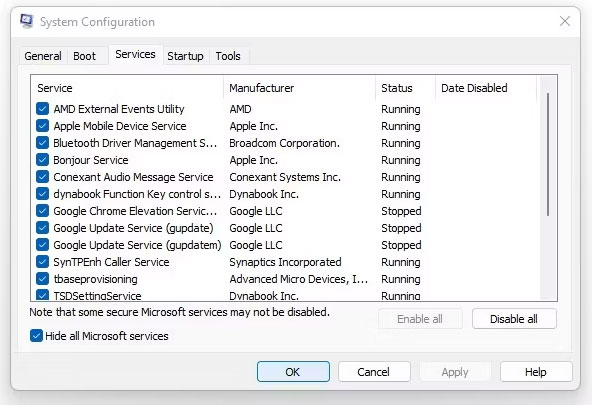Select the Services tab

pyautogui.click(x=136, y=54)
